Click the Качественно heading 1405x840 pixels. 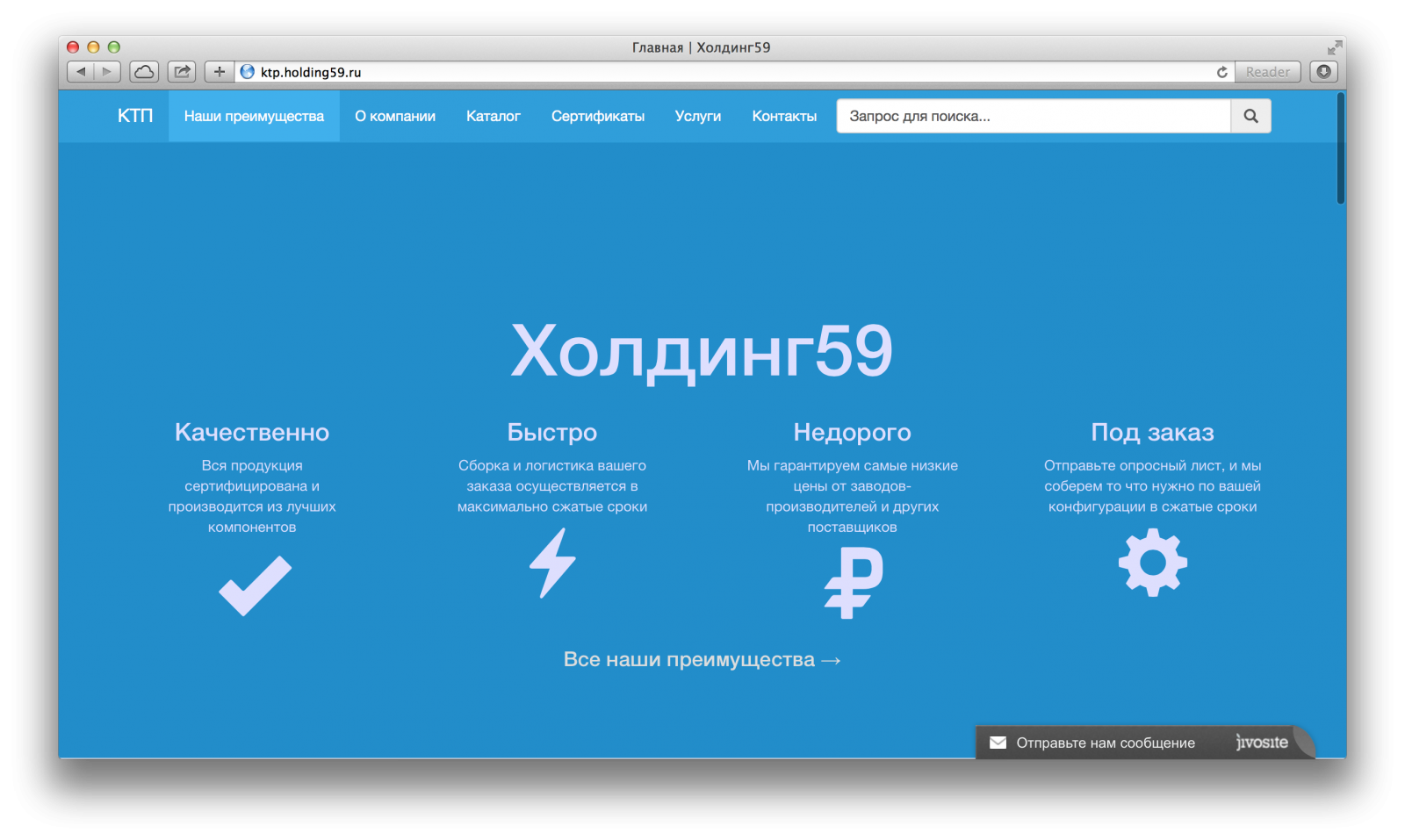(x=252, y=432)
